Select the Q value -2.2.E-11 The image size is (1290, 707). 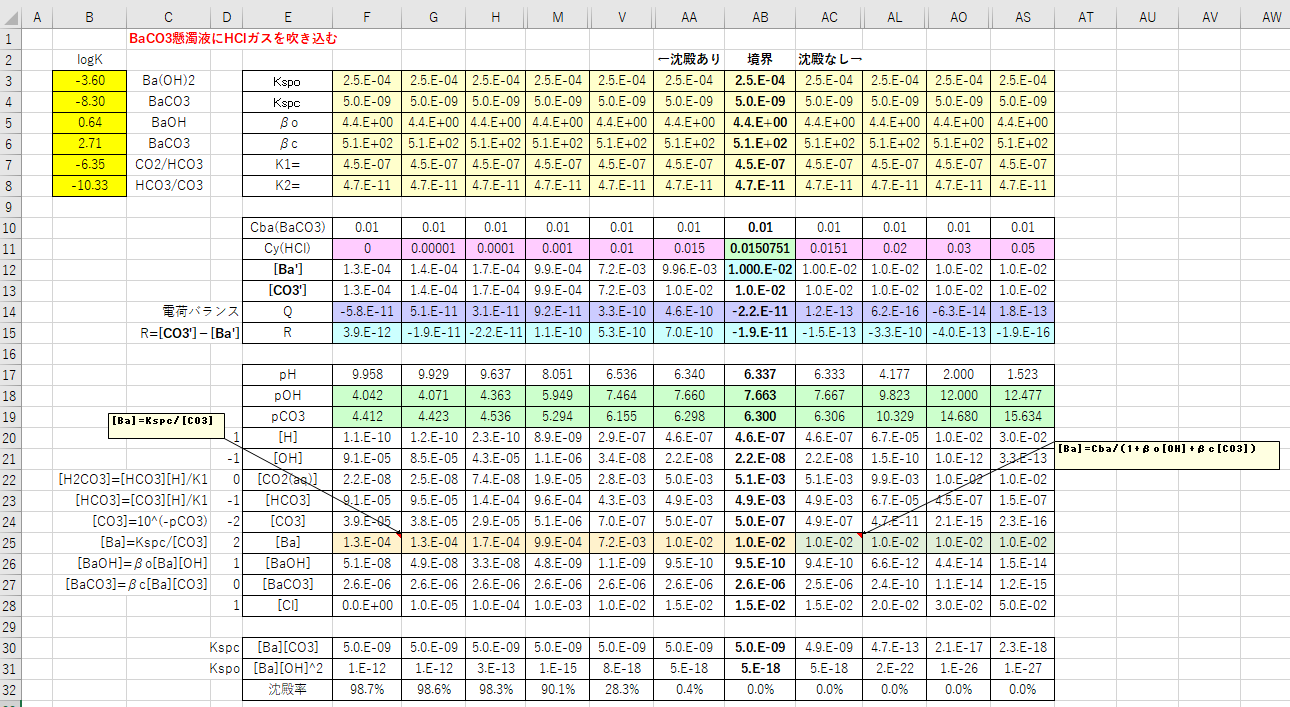click(x=760, y=311)
